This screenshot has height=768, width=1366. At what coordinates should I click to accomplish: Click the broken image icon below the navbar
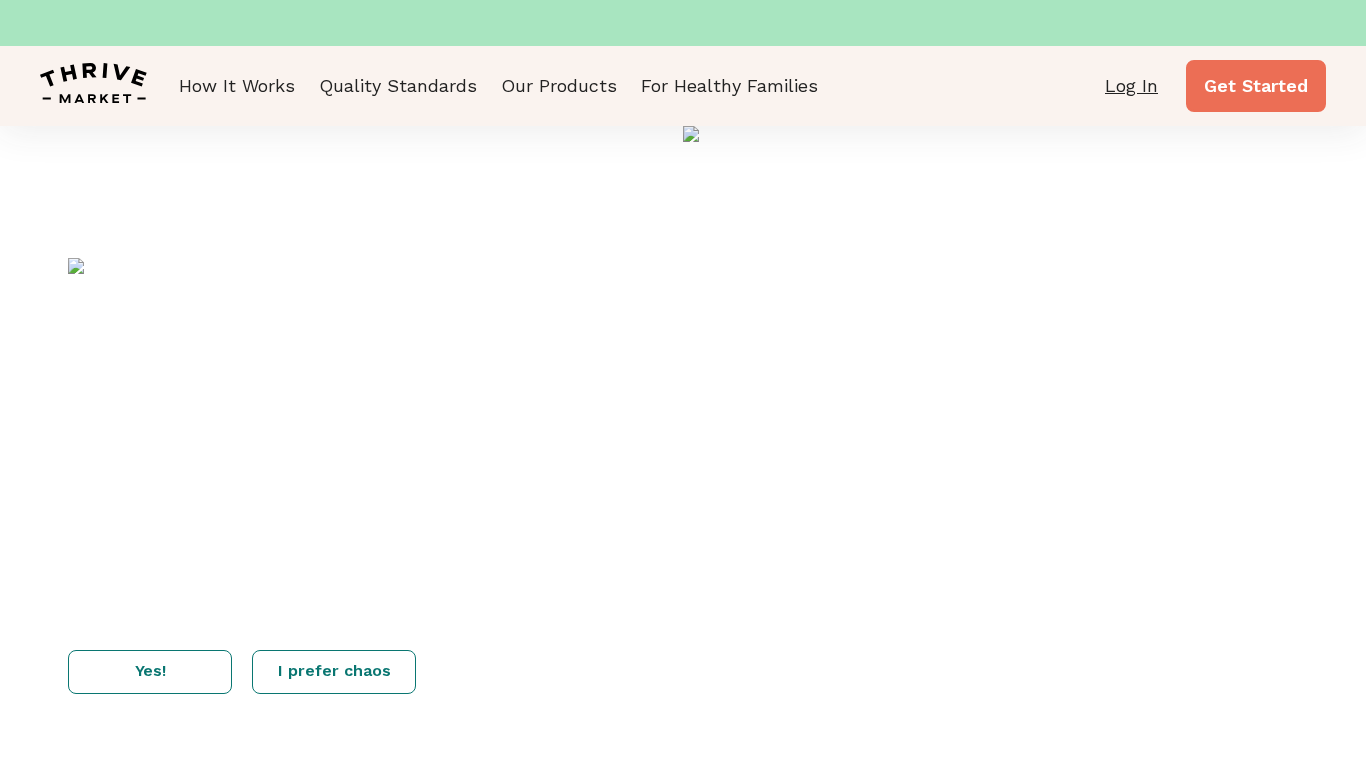point(691,134)
